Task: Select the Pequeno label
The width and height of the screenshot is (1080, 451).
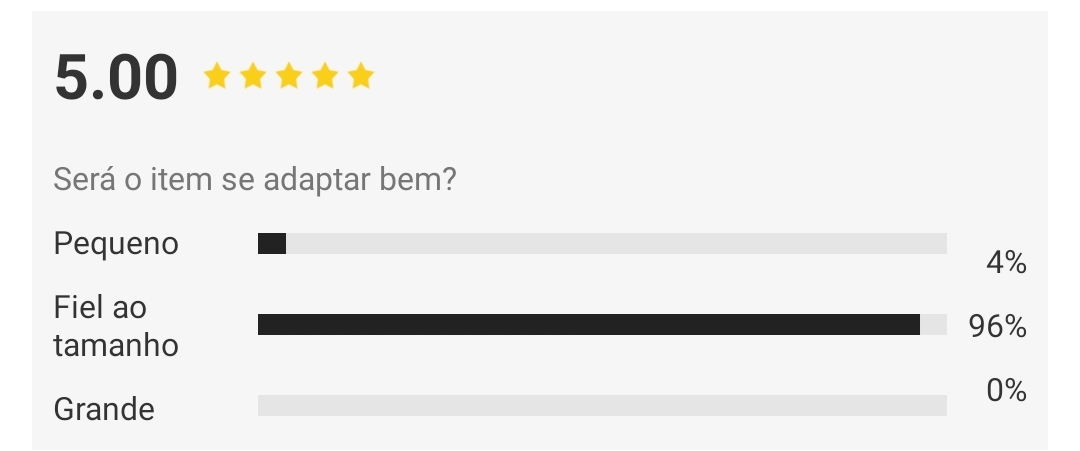Action: coord(116,244)
